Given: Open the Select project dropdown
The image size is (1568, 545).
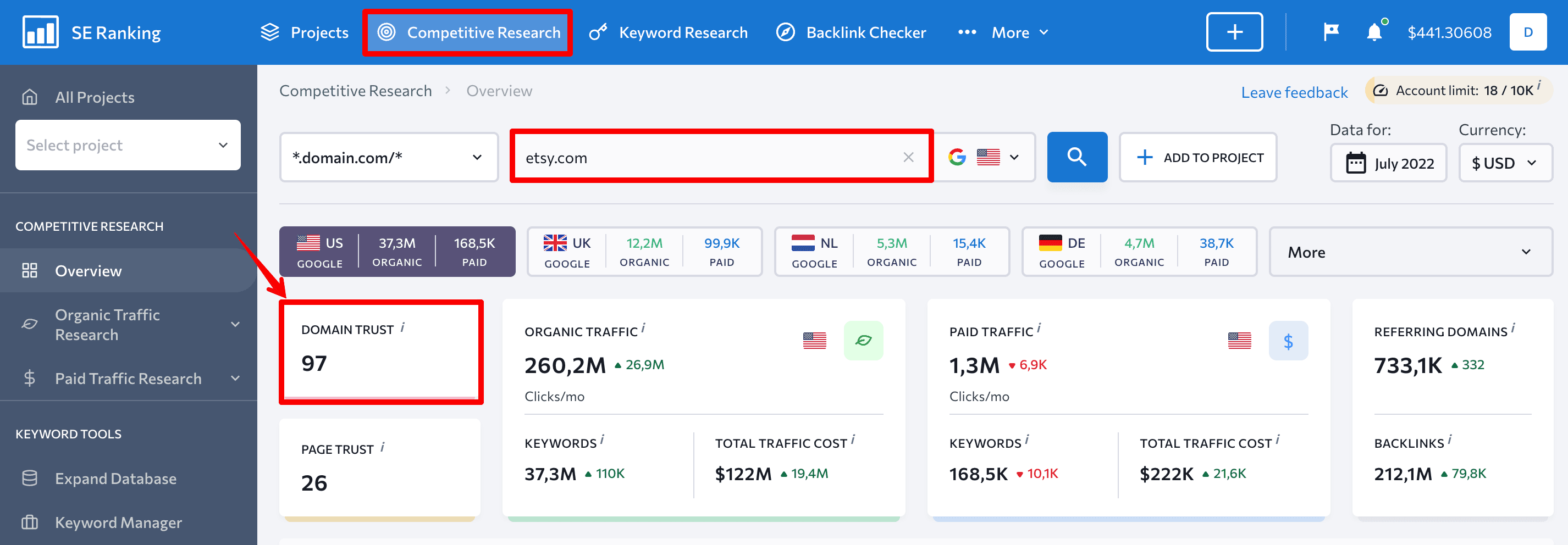Looking at the screenshot, I should coord(128,145).
